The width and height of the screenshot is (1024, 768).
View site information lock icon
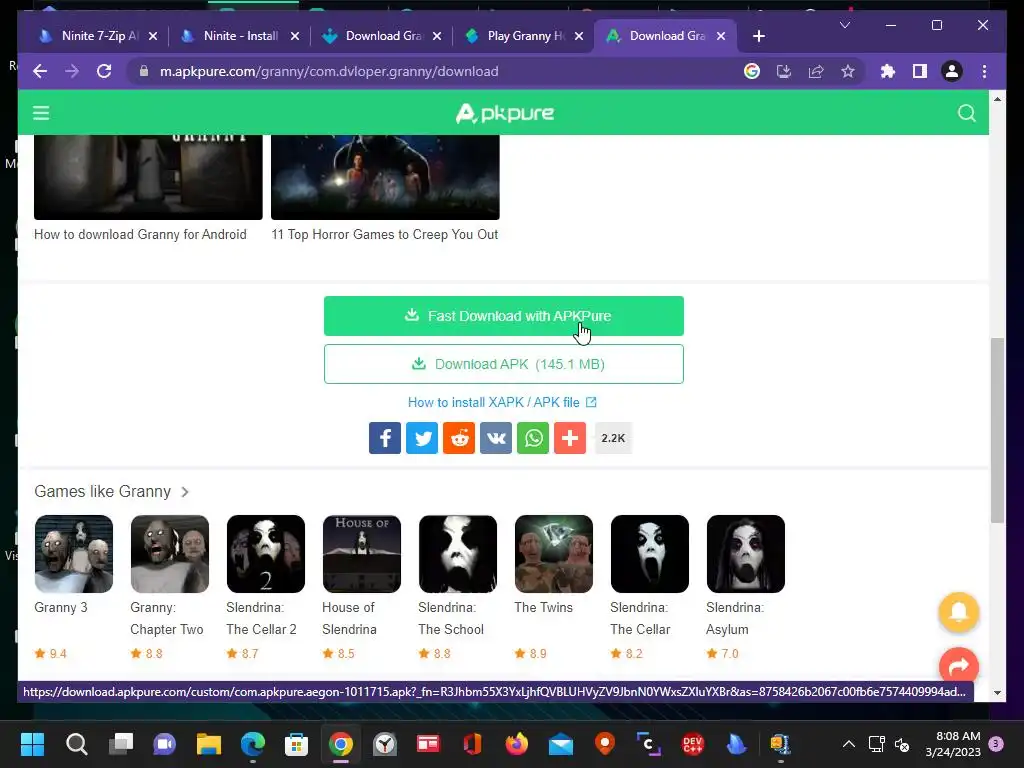coord(144,71)
